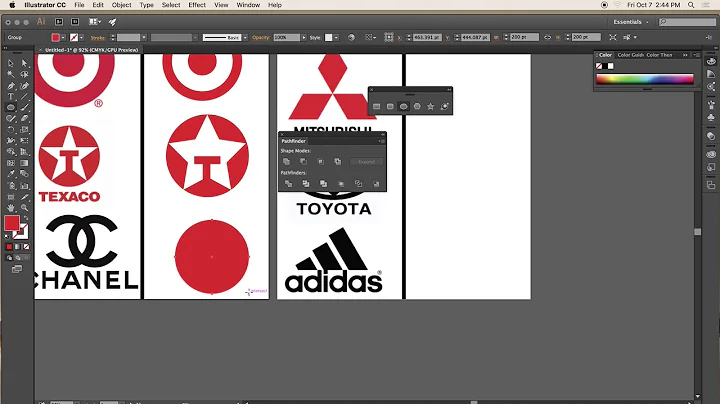Select the Ellipse tool in toolbox
Viewport: 720px width, 404px height.
pos(11,107)
